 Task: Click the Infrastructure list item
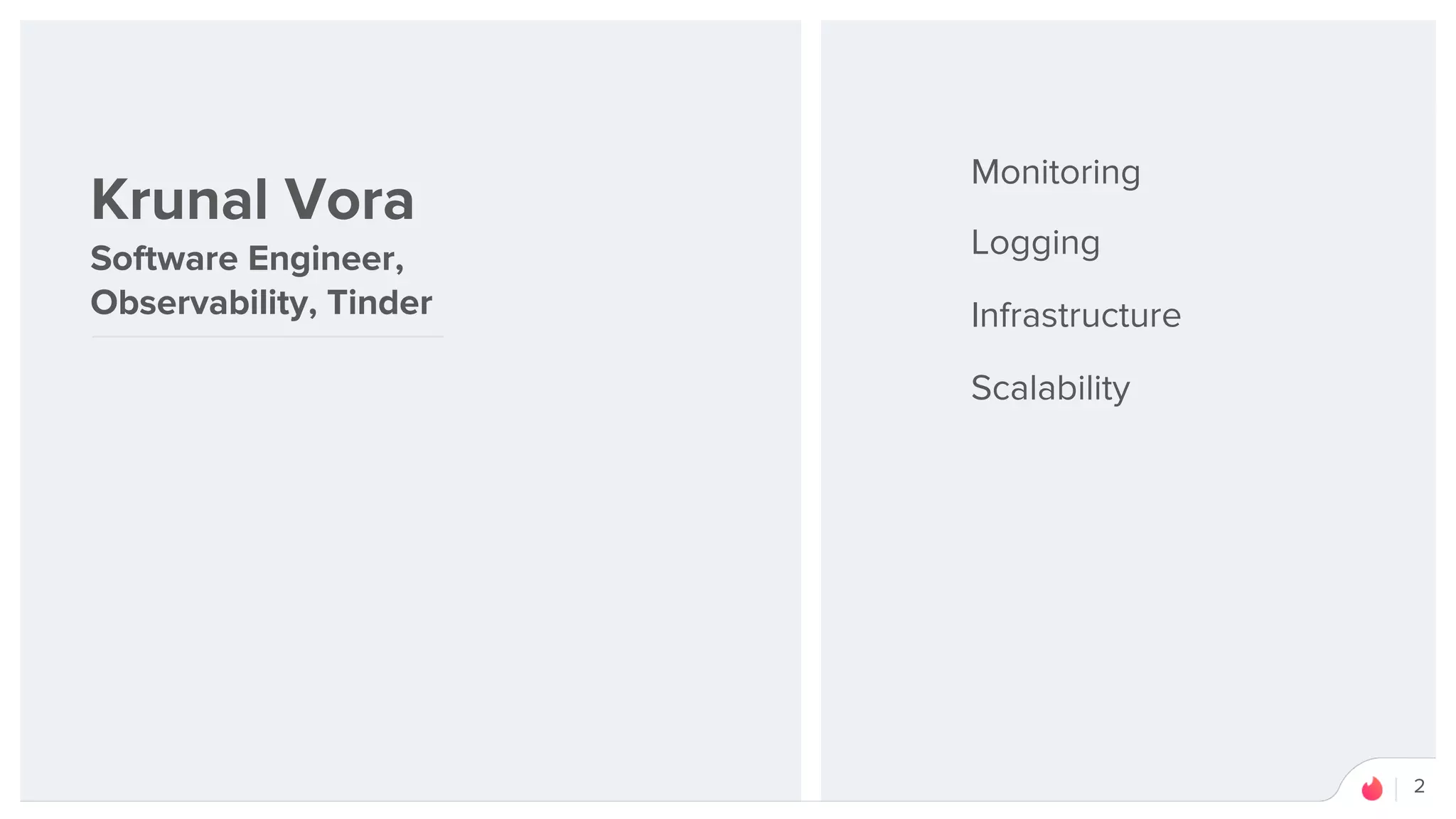(1076, 316)
